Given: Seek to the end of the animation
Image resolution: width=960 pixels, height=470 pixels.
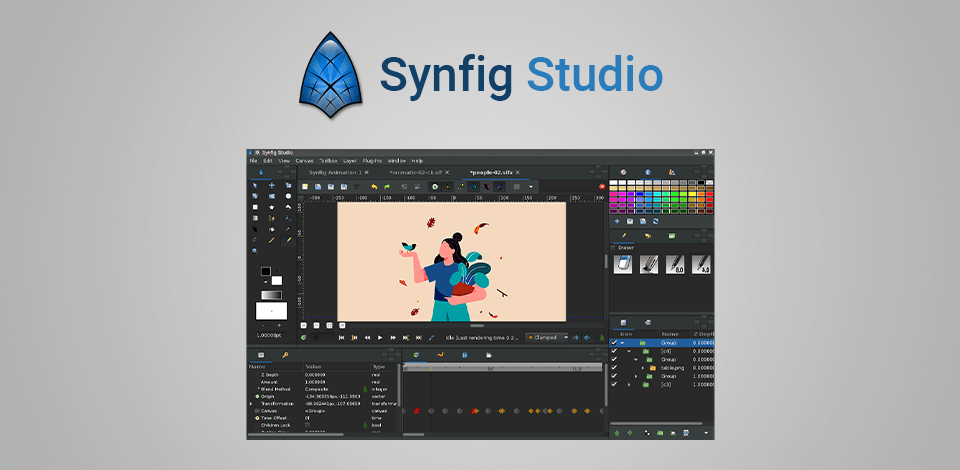Looking at the screenshot, I should pyautogui.click(x=418, y=338).
